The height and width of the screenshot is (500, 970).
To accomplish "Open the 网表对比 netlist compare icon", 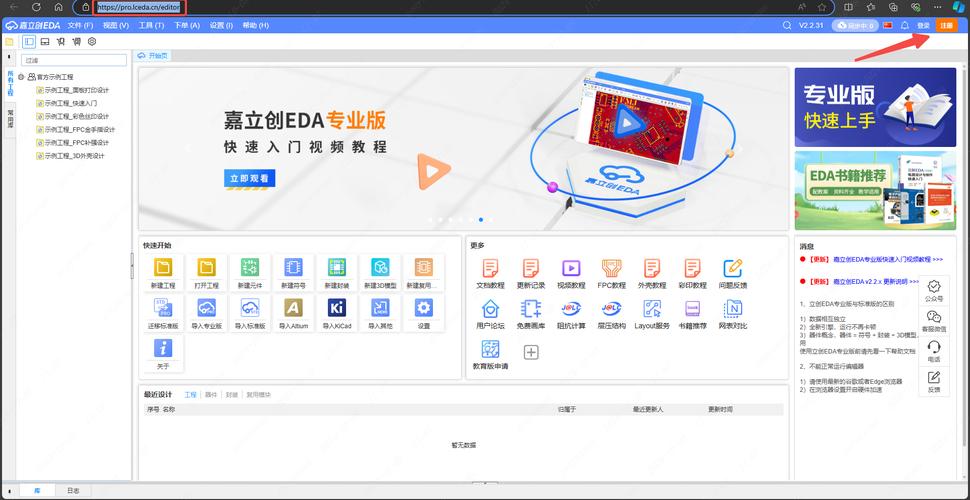I will 732,308.
